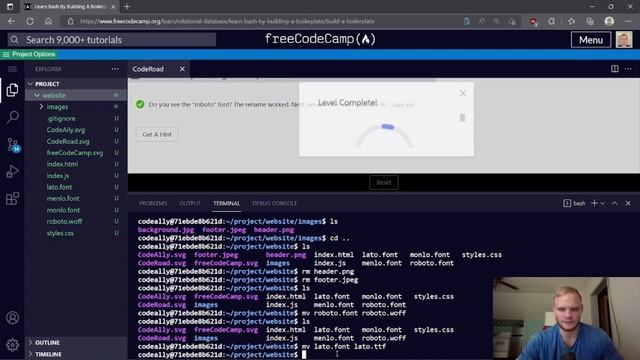Image resolution: width=640 pixels, height=360 pixels.
Task: Maximize the terminal panel with up chevron
Action: [614, 203]
